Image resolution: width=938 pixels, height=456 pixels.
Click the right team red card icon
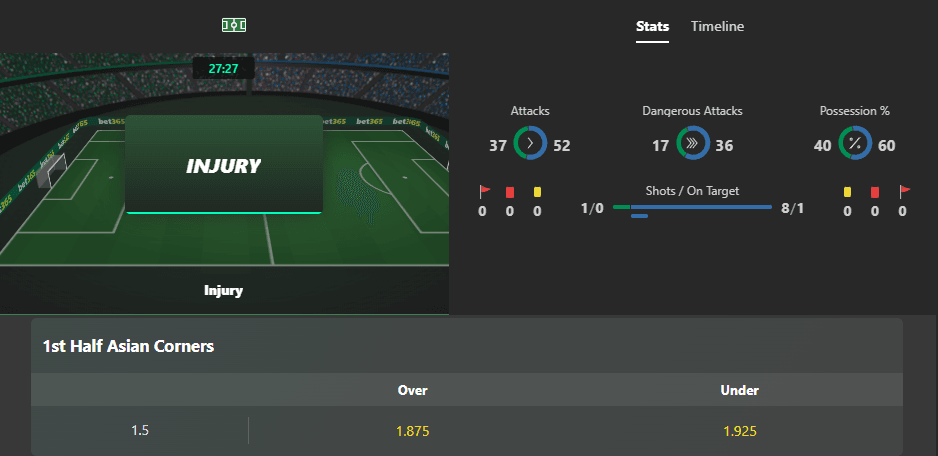coord(875,192)
